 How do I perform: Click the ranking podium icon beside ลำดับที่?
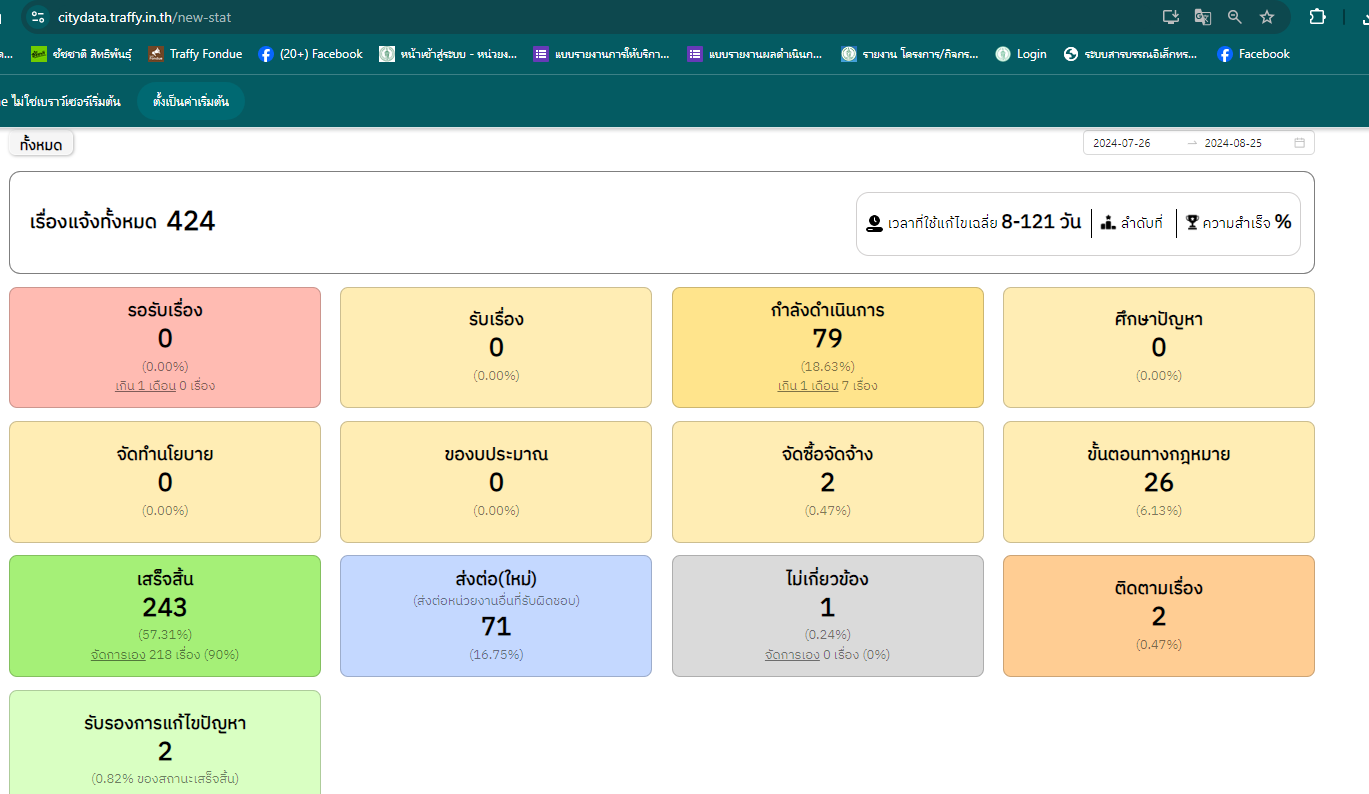[x=1108, y=223]
